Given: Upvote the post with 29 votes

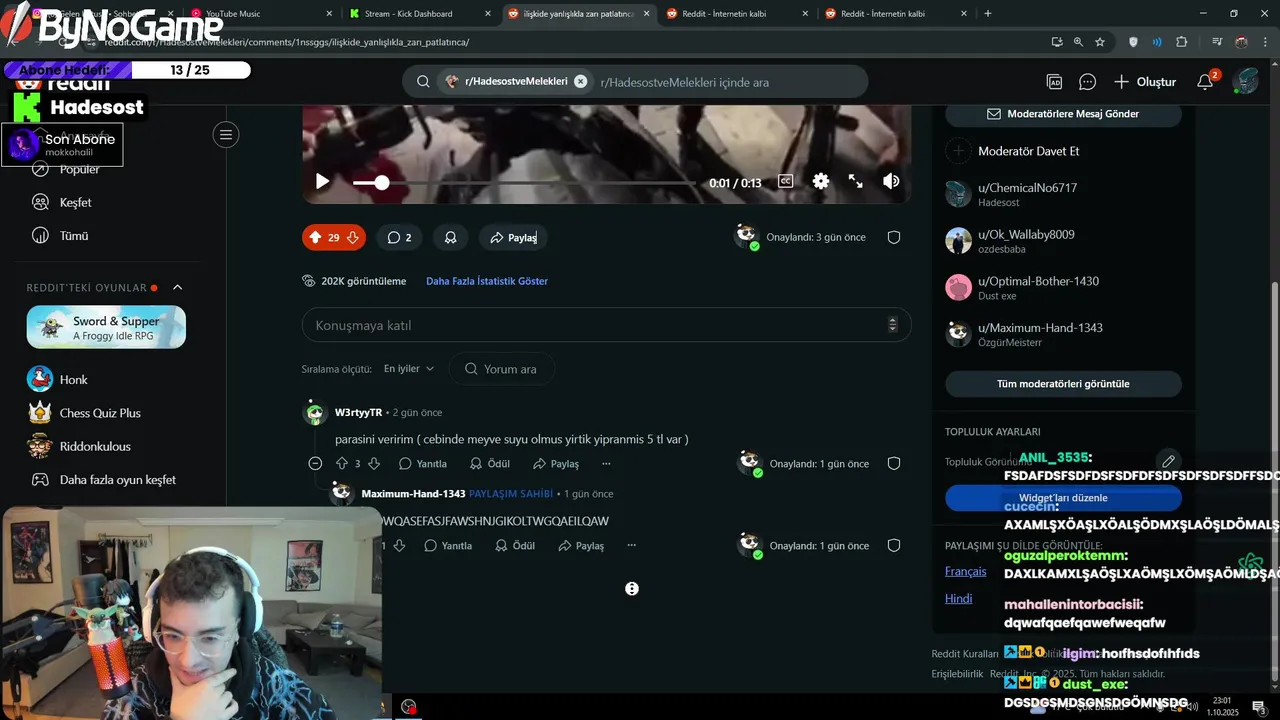Looking at the screenshot, I should coord(315,237).
